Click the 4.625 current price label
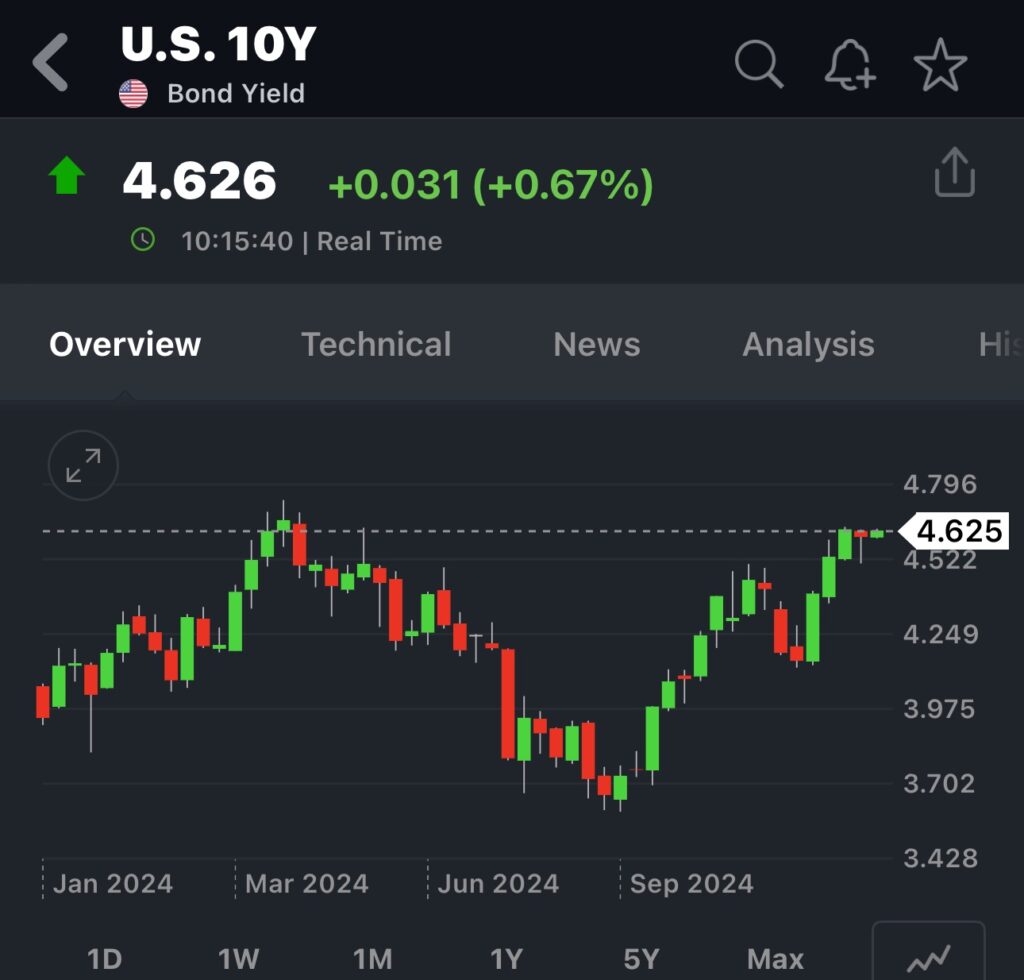The image size is (1024, 980). point(957,531)
